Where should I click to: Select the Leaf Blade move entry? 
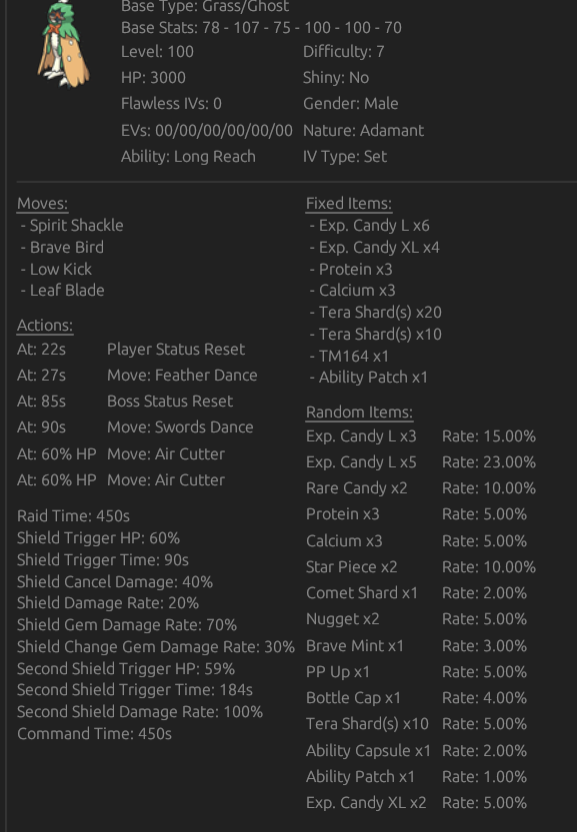pyautogui.click(x=63, y=290)
